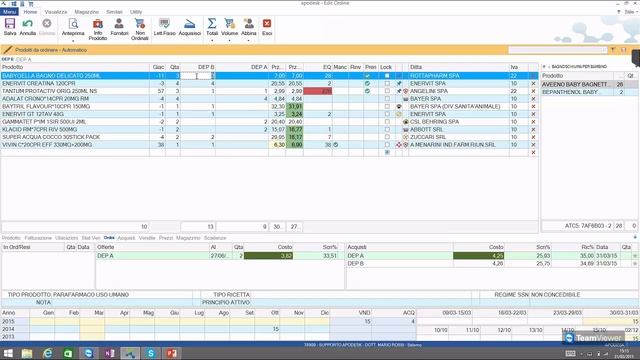Toggle Lock checkbox for ENERVIT GT 12TAV row
This screenshot has height=360, width=640.
[x=387, y=114]
